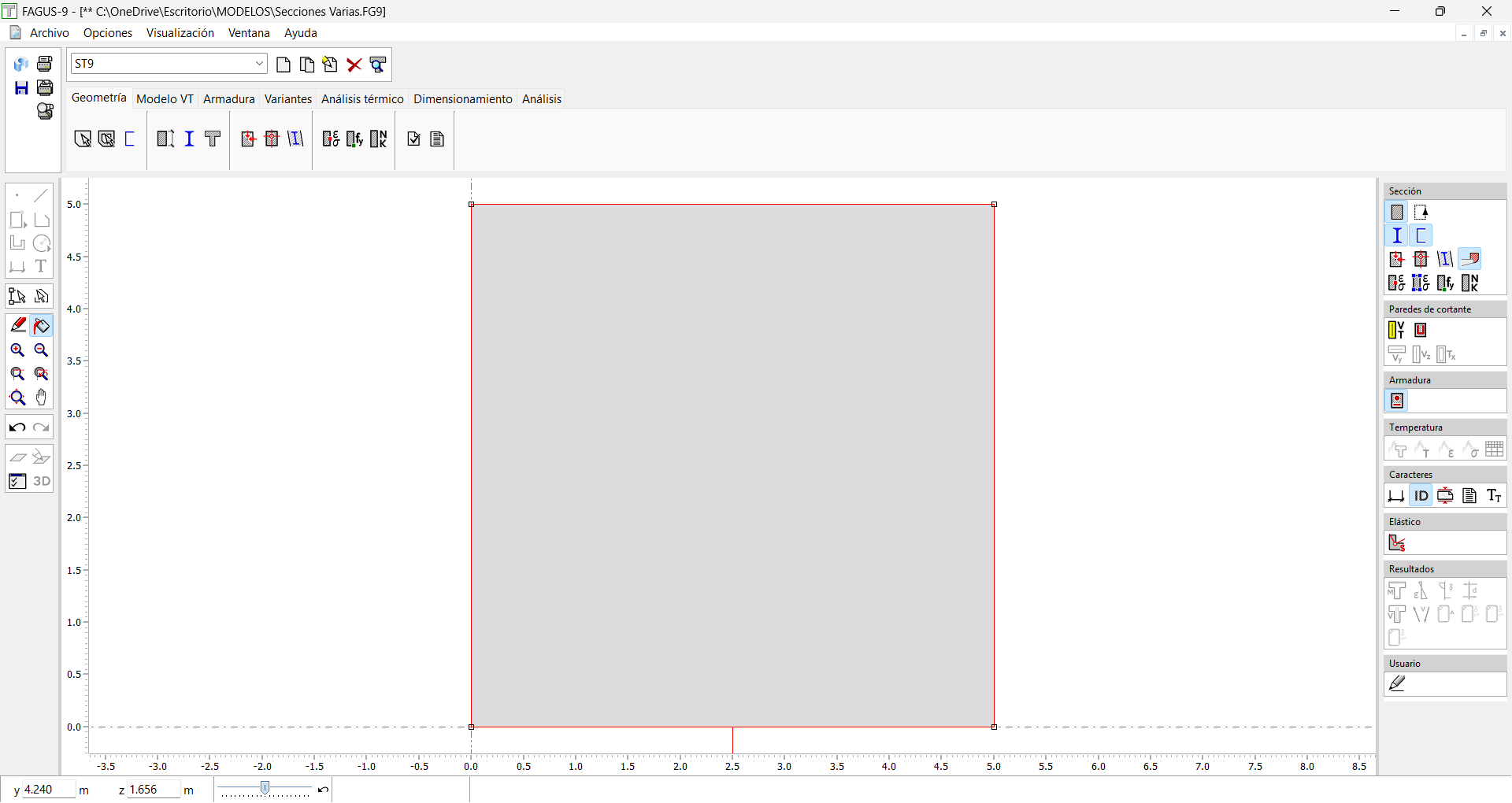Switch to the Armadura tab
The image size is (1512, 803).
coord(229,99)
